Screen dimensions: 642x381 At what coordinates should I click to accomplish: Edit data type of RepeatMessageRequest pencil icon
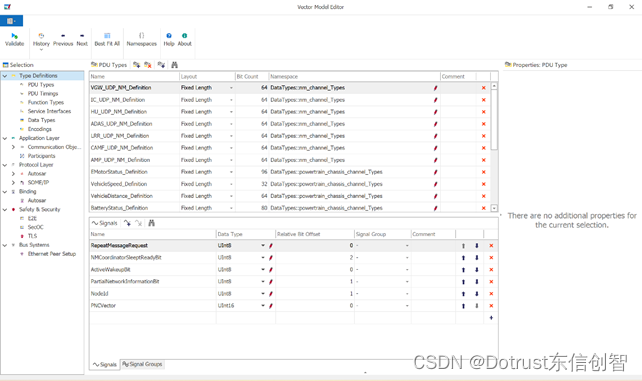[271, 246]
